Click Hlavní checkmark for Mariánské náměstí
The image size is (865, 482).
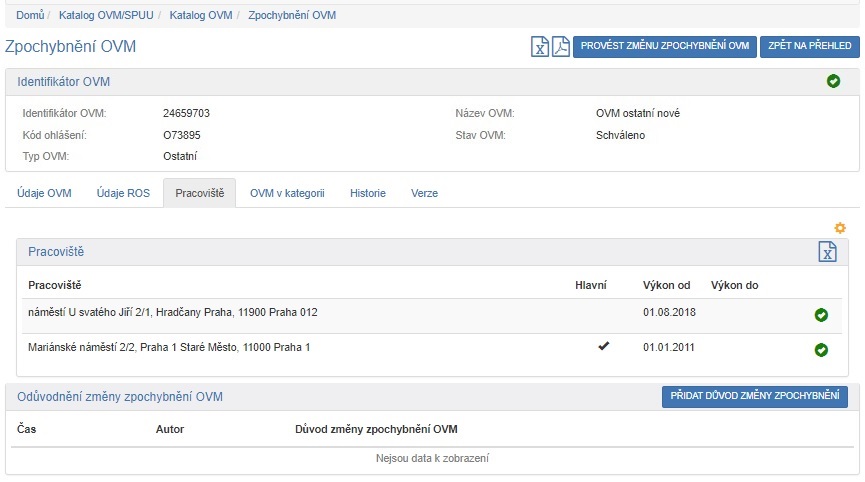(x=603, y=346)
